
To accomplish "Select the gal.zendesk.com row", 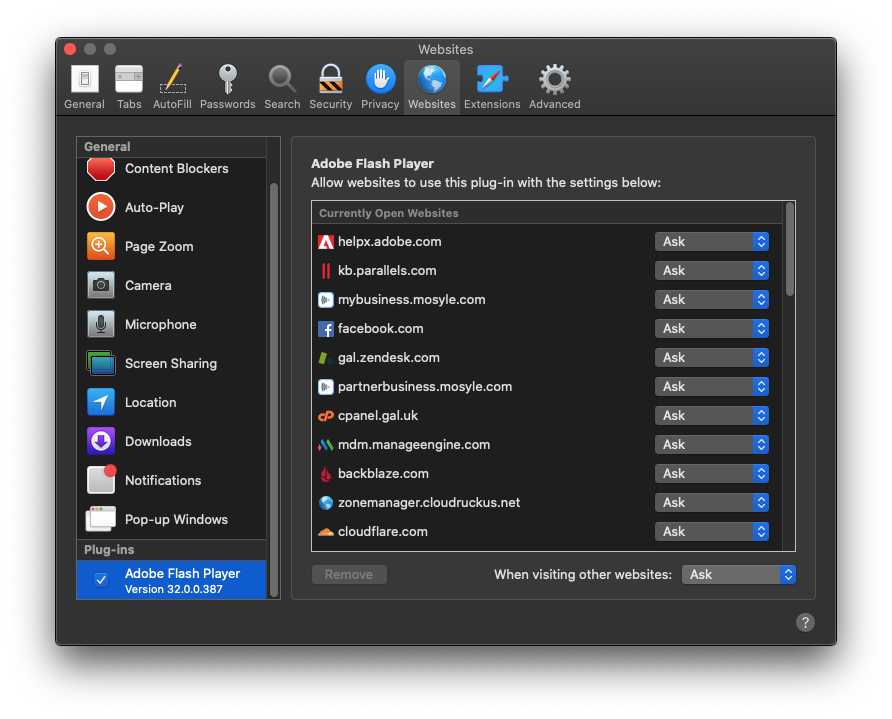I will 547,358.
